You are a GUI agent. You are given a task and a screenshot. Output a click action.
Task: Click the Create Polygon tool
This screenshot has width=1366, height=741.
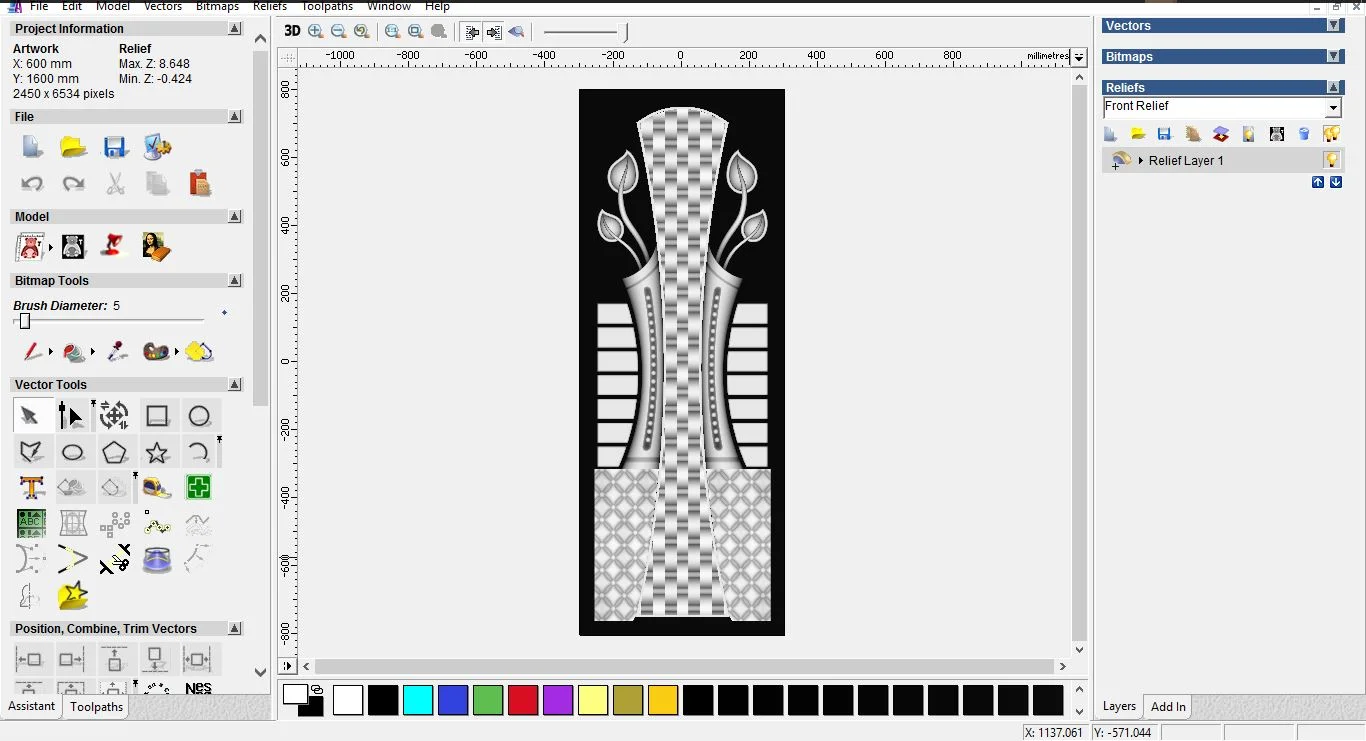[x=115, y=453]
